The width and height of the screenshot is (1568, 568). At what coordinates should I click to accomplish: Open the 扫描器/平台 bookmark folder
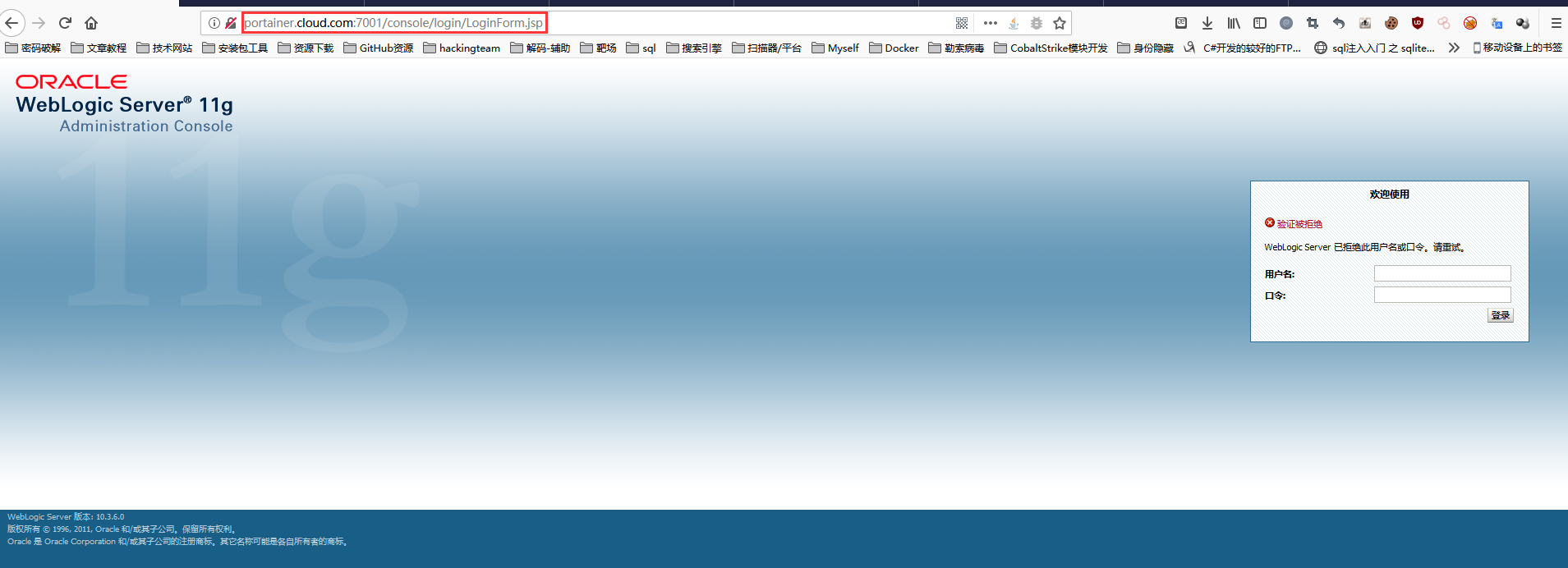(x=766, y=48)
